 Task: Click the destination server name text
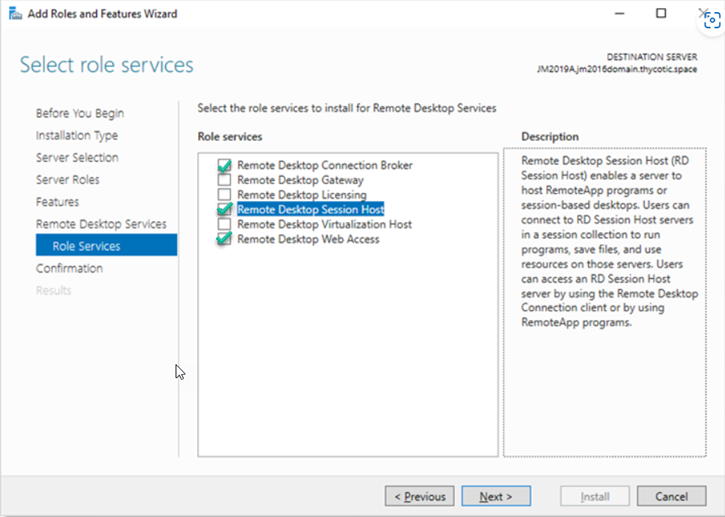pos(617,69)
